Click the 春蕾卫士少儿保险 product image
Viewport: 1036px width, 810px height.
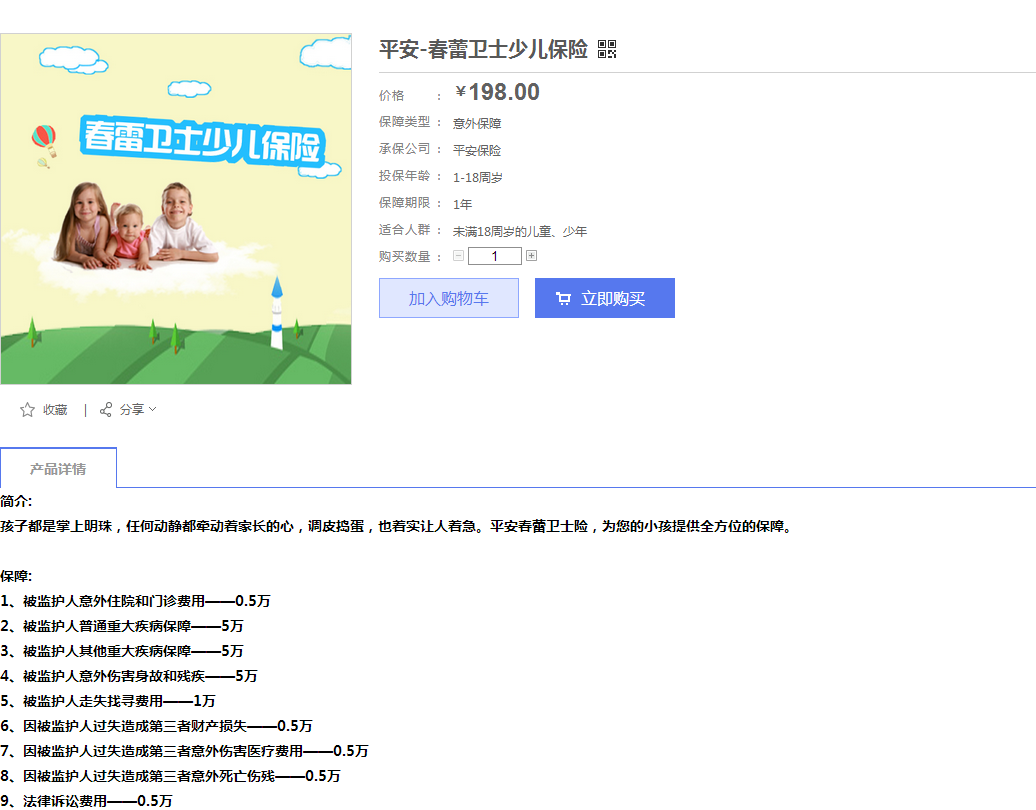[177, 208]
